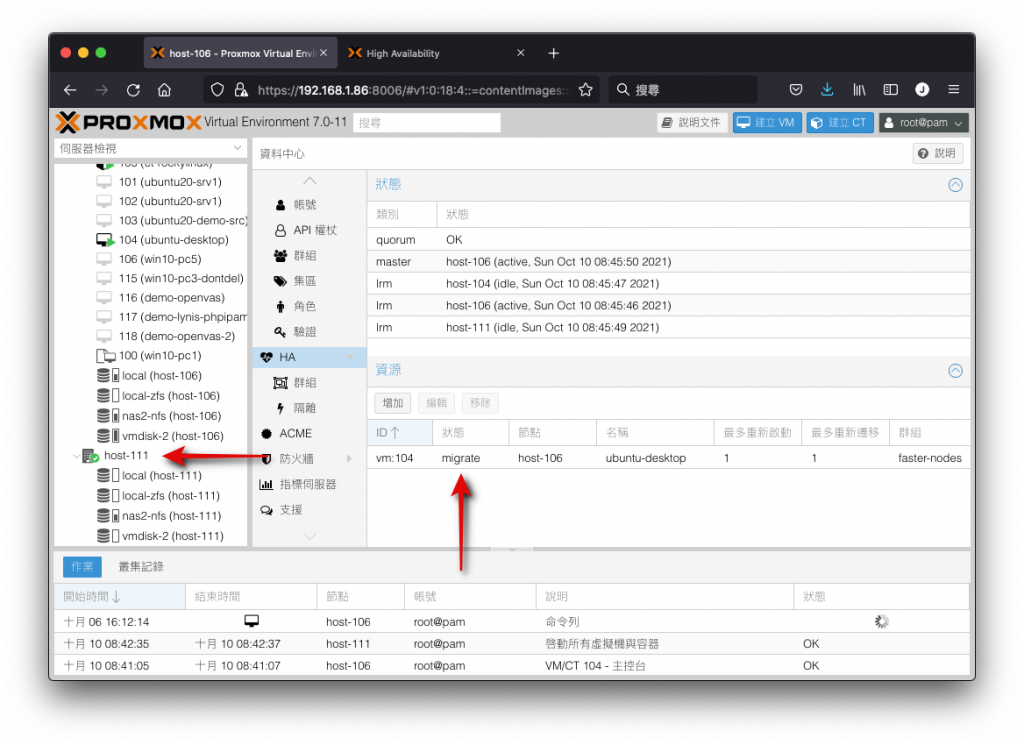The image size is (1024, 745).
Task: Open the ACME menu item
Action: point(310,434)
